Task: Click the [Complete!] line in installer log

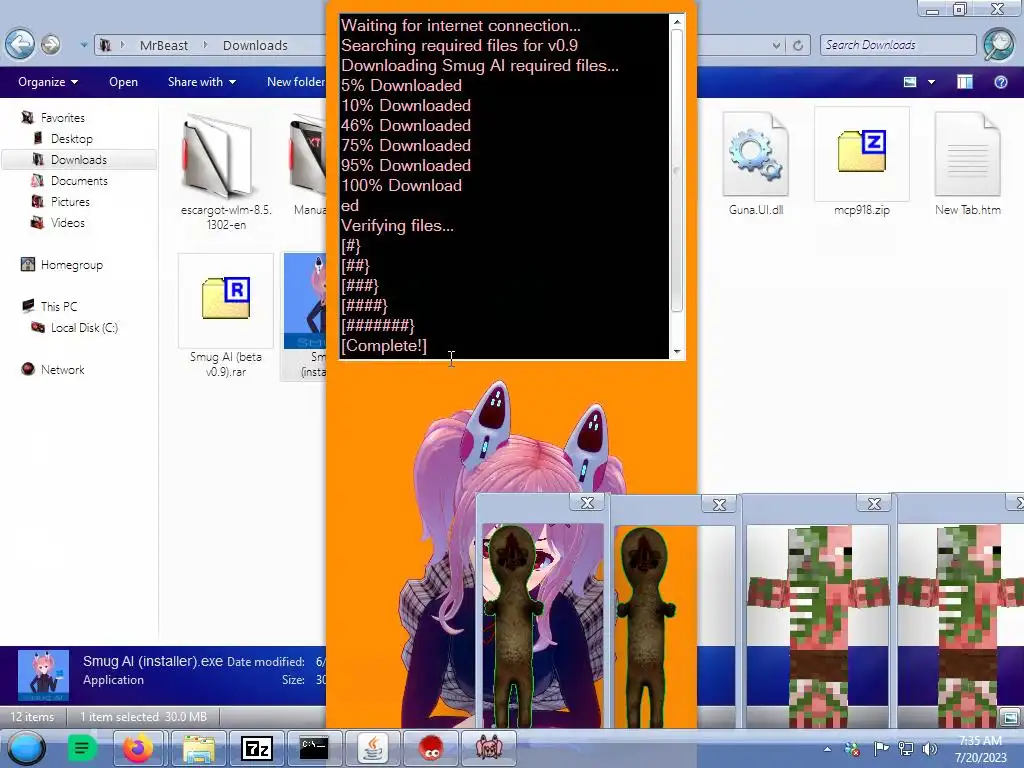Action: point(384,345)
